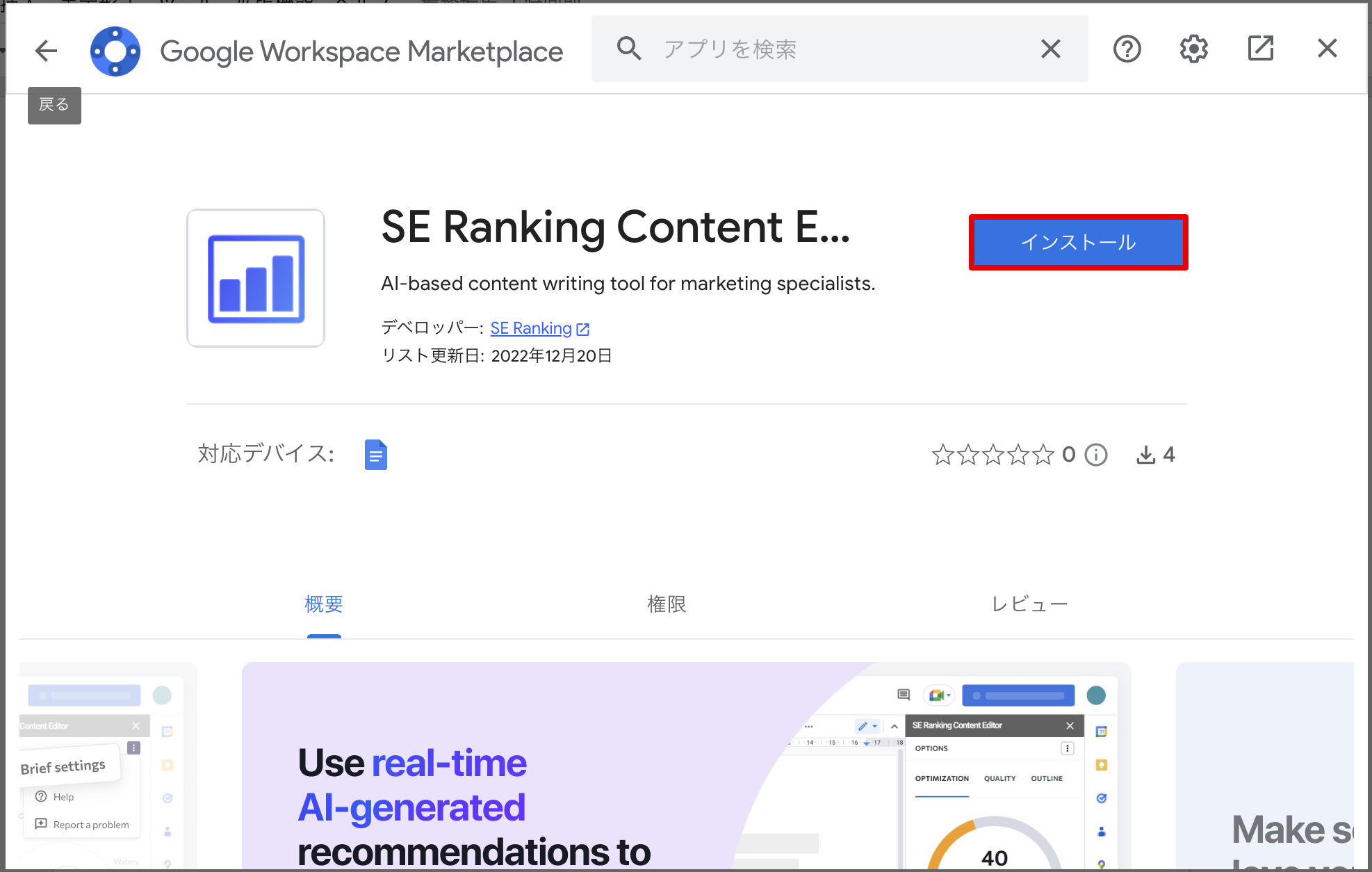
Task: Click the download count icon
Action: [x=1146, y=455]
